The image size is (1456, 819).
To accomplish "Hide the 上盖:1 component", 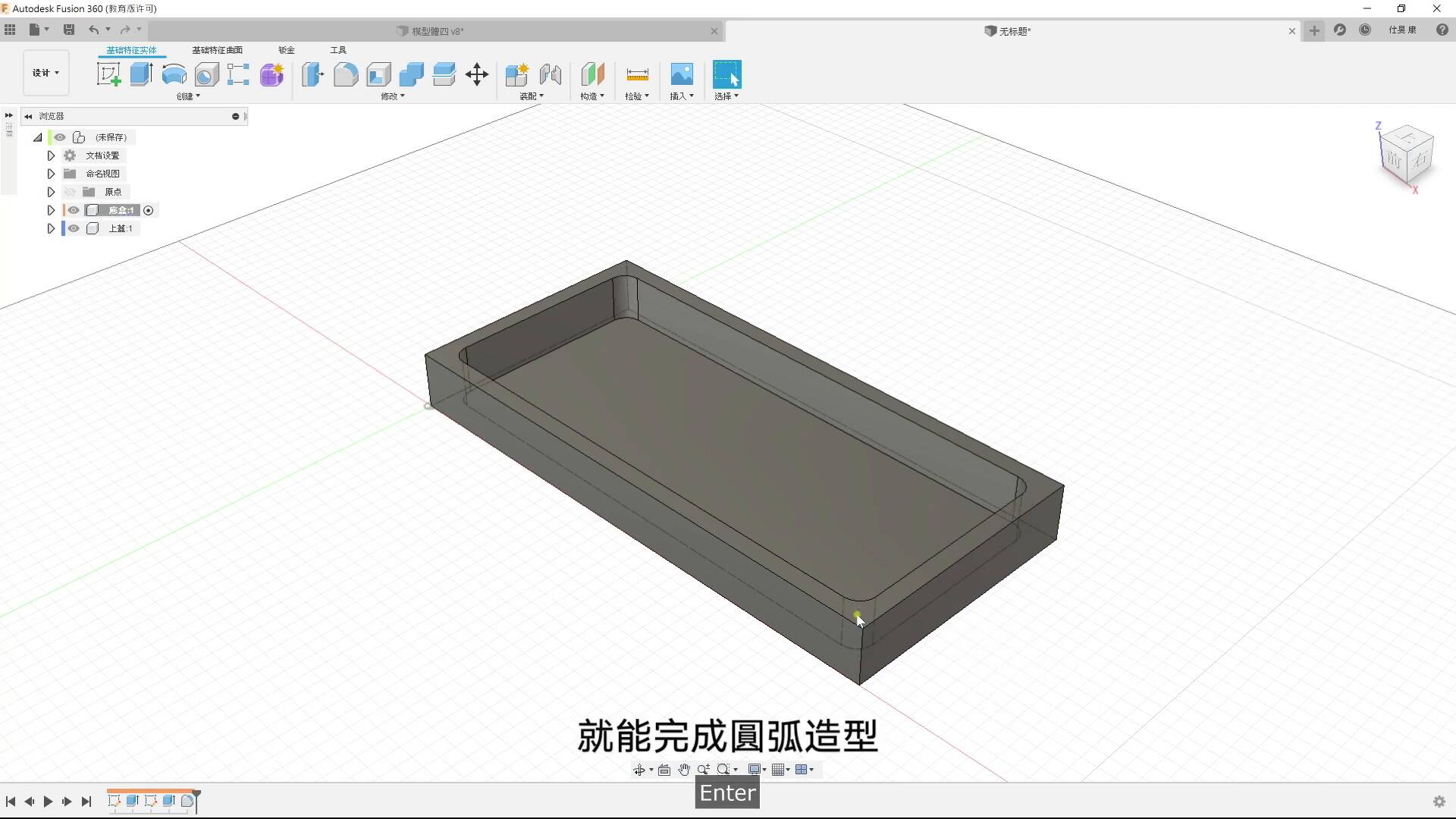I will [74, 228].
